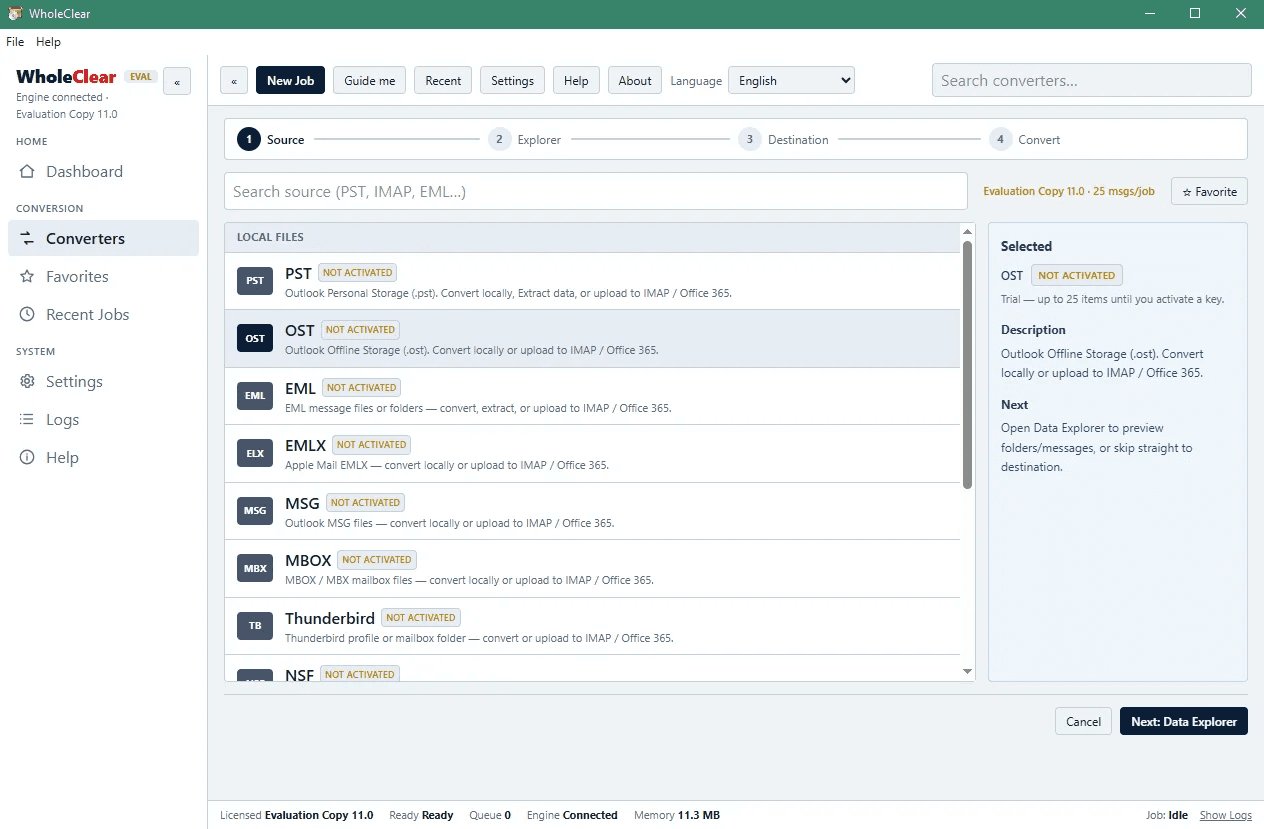Open the Language dropdown set to English
Image resolution: width=1264 pixels, height=829 pixels.
tap(791, 81)
